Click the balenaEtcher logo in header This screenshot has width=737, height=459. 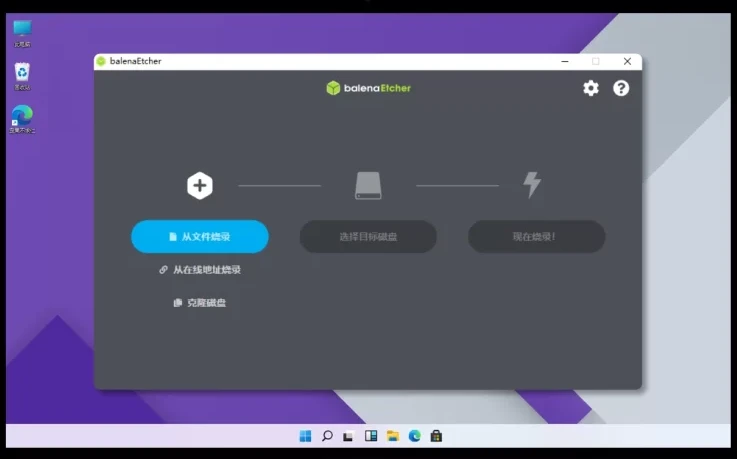(x=368, y=88)
